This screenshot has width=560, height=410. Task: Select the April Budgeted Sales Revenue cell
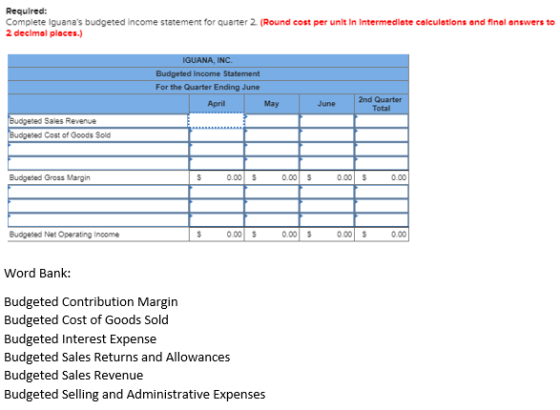pos(216,121)
